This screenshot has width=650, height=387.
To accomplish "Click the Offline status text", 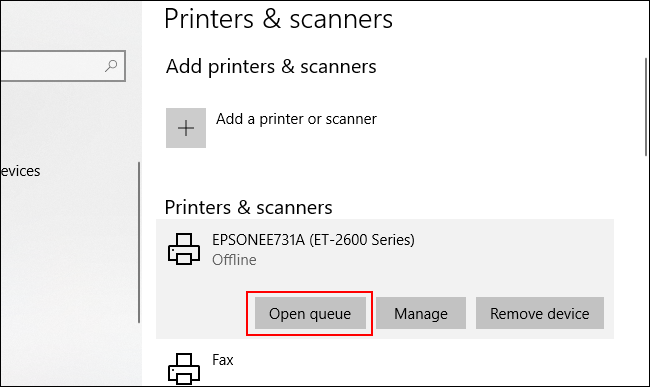I will point(234,260).
